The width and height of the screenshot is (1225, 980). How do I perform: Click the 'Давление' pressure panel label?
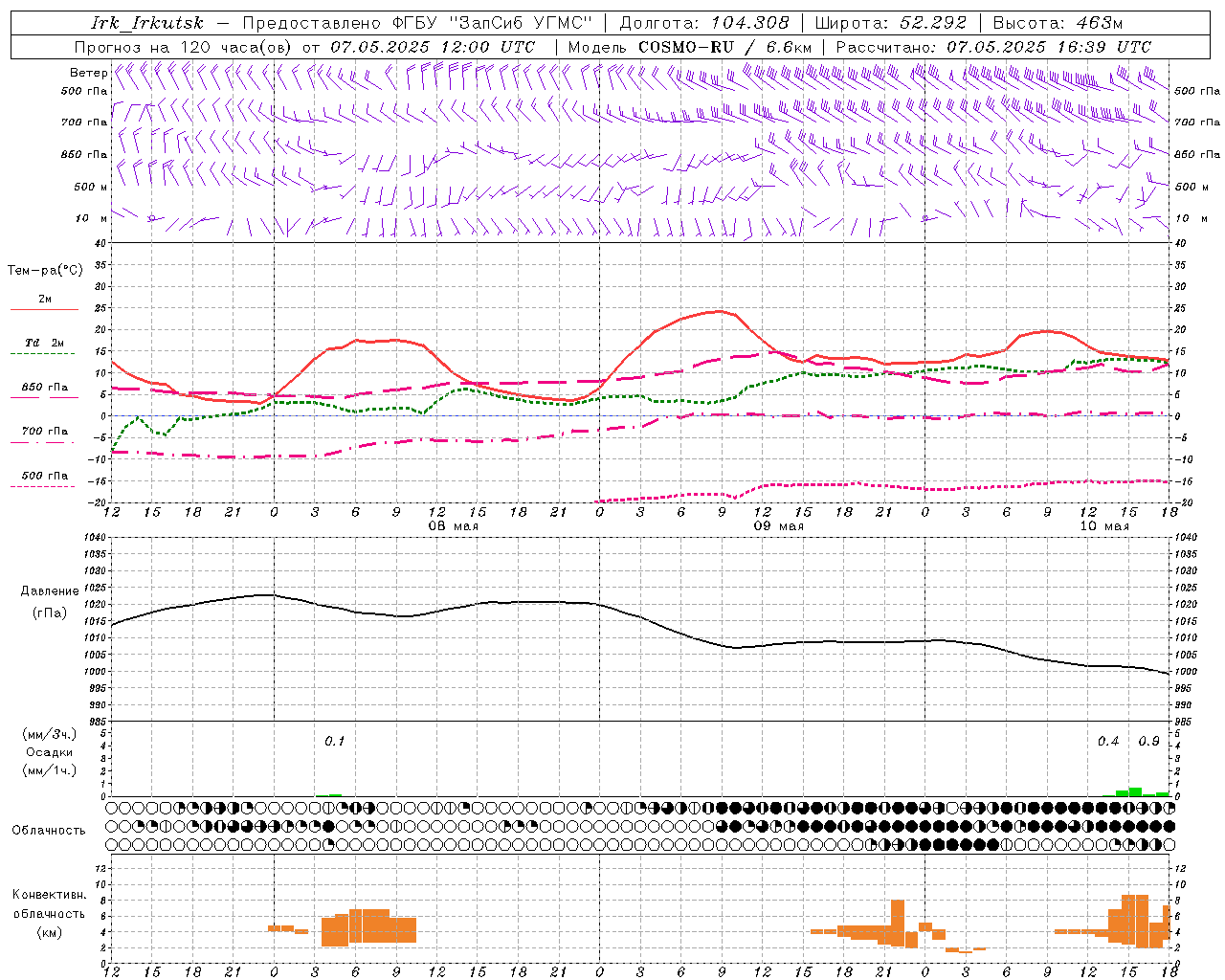(50, 591)
